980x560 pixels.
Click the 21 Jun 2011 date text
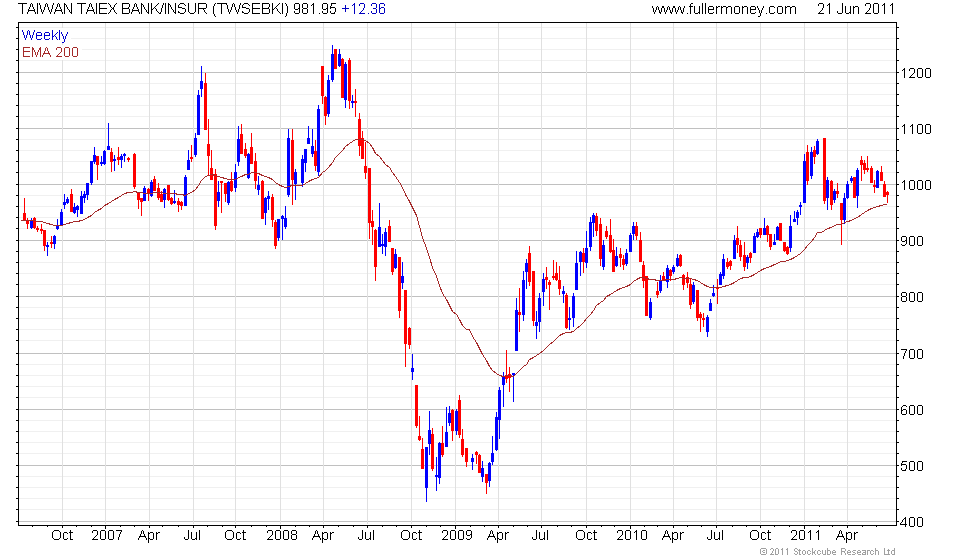pos(856,9)
